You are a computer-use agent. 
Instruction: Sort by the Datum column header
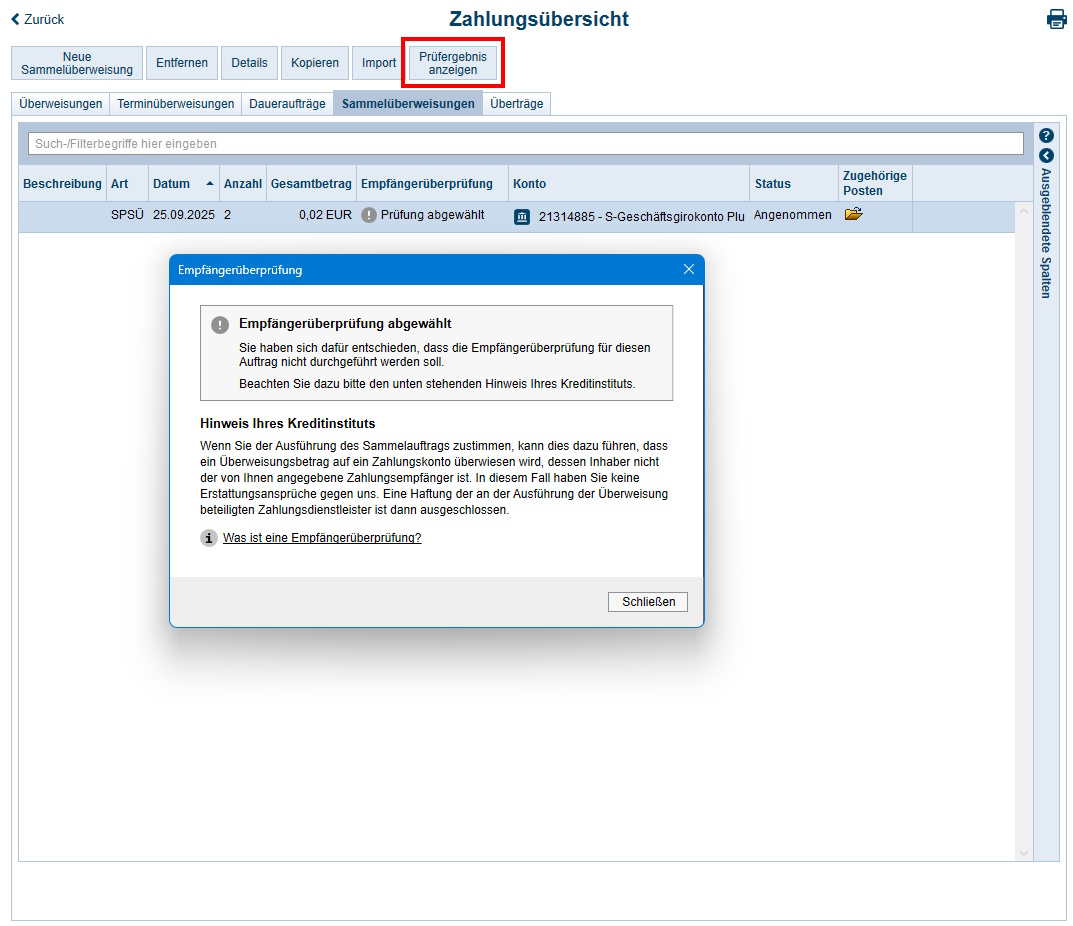tap(171, 184)
